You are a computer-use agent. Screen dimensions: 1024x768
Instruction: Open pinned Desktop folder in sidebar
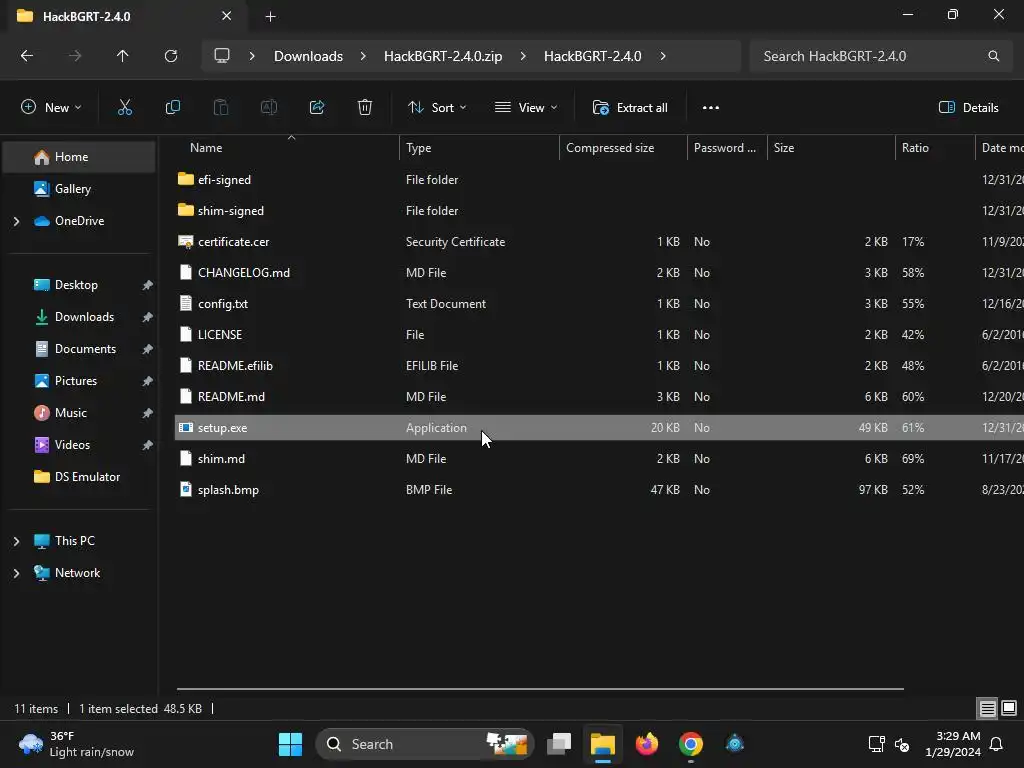[79, 285]
